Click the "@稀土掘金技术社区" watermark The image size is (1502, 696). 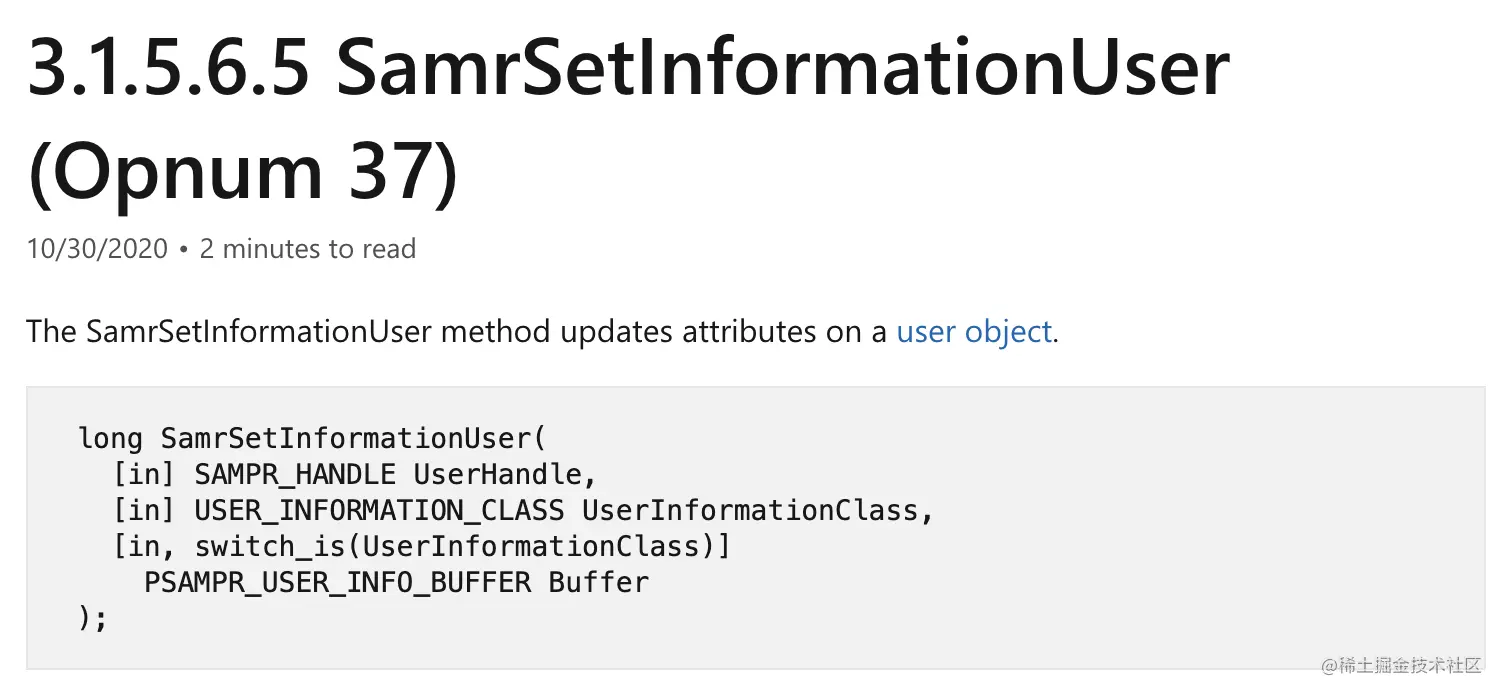[x=1401, y=665]
